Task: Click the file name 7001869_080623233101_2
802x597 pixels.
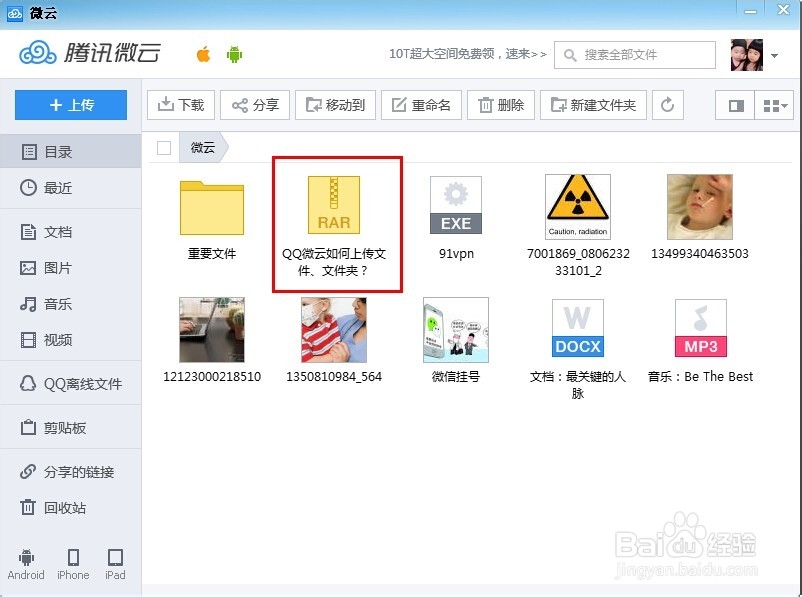Action: pyautogui.click(x=578, y=262)
